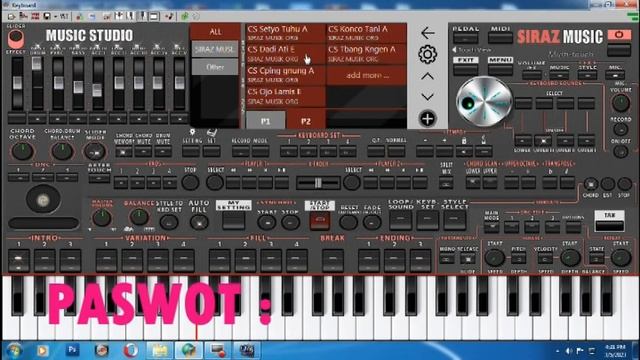Toggle the AUTO FILL button

point(199,222)
